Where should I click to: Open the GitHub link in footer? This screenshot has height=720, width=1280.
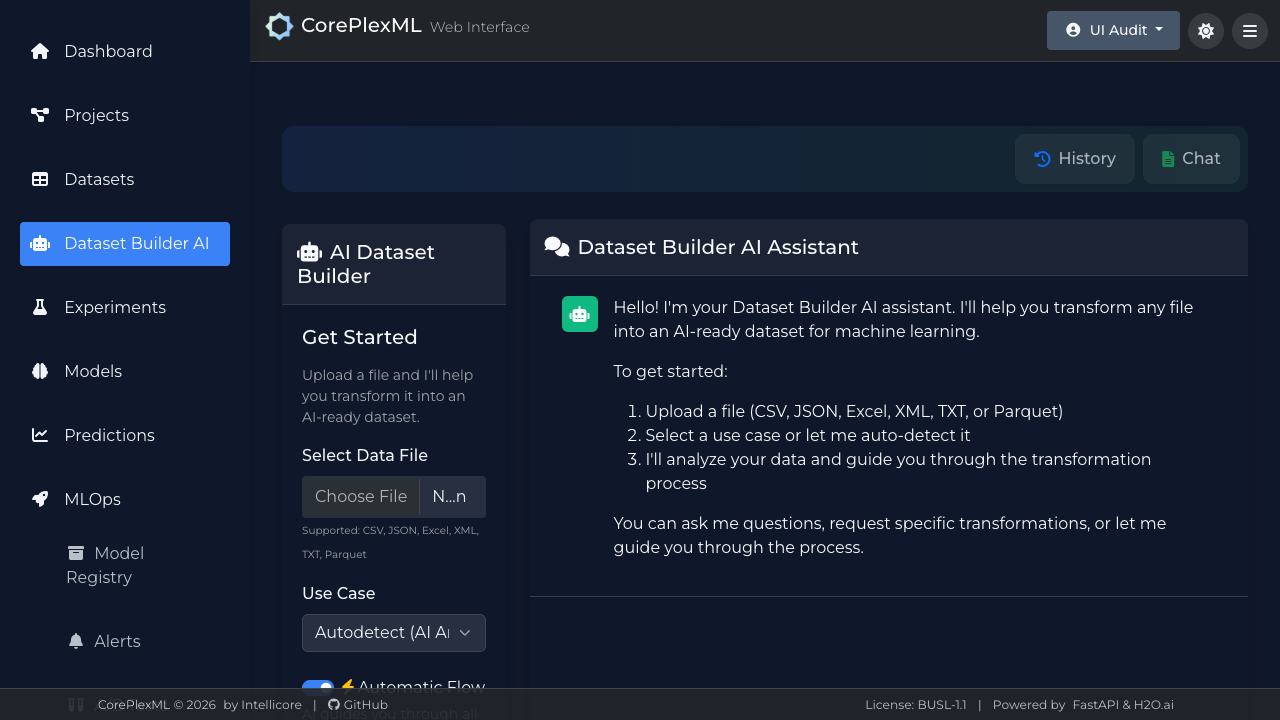click(358, 705)
